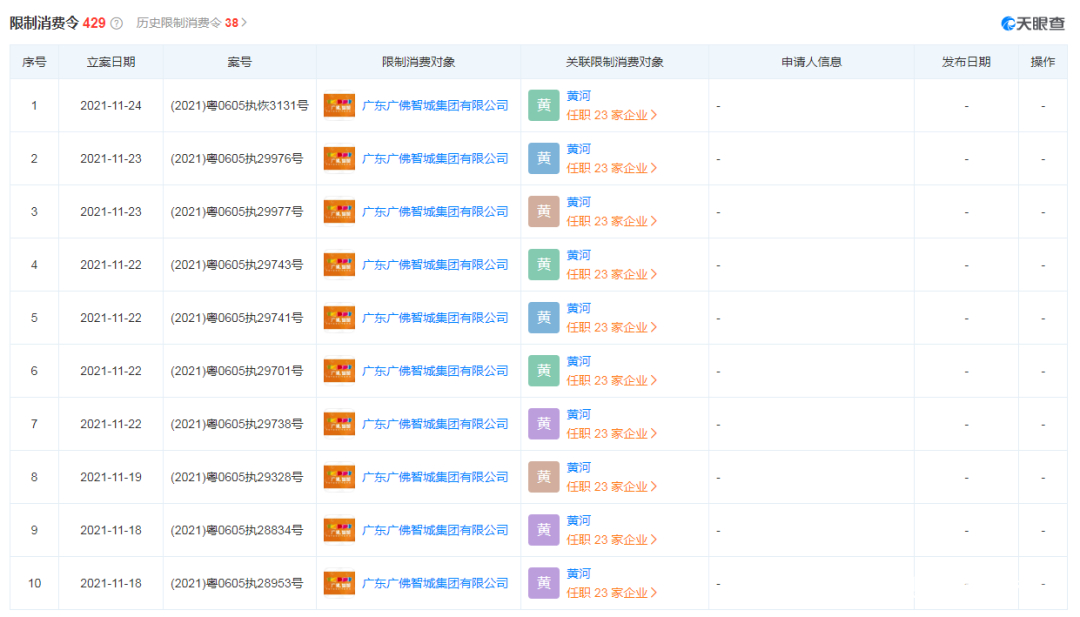Click 黄 avatar in row 执29977号

(x=543, y=211)
